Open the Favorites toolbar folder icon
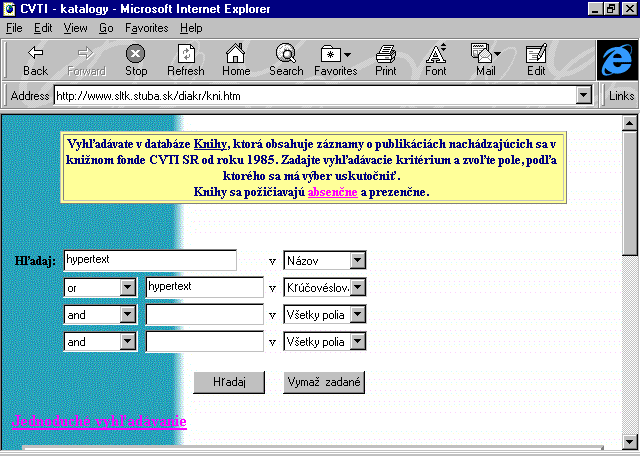This screenshot has width=640, height=456. click(331, 54)
